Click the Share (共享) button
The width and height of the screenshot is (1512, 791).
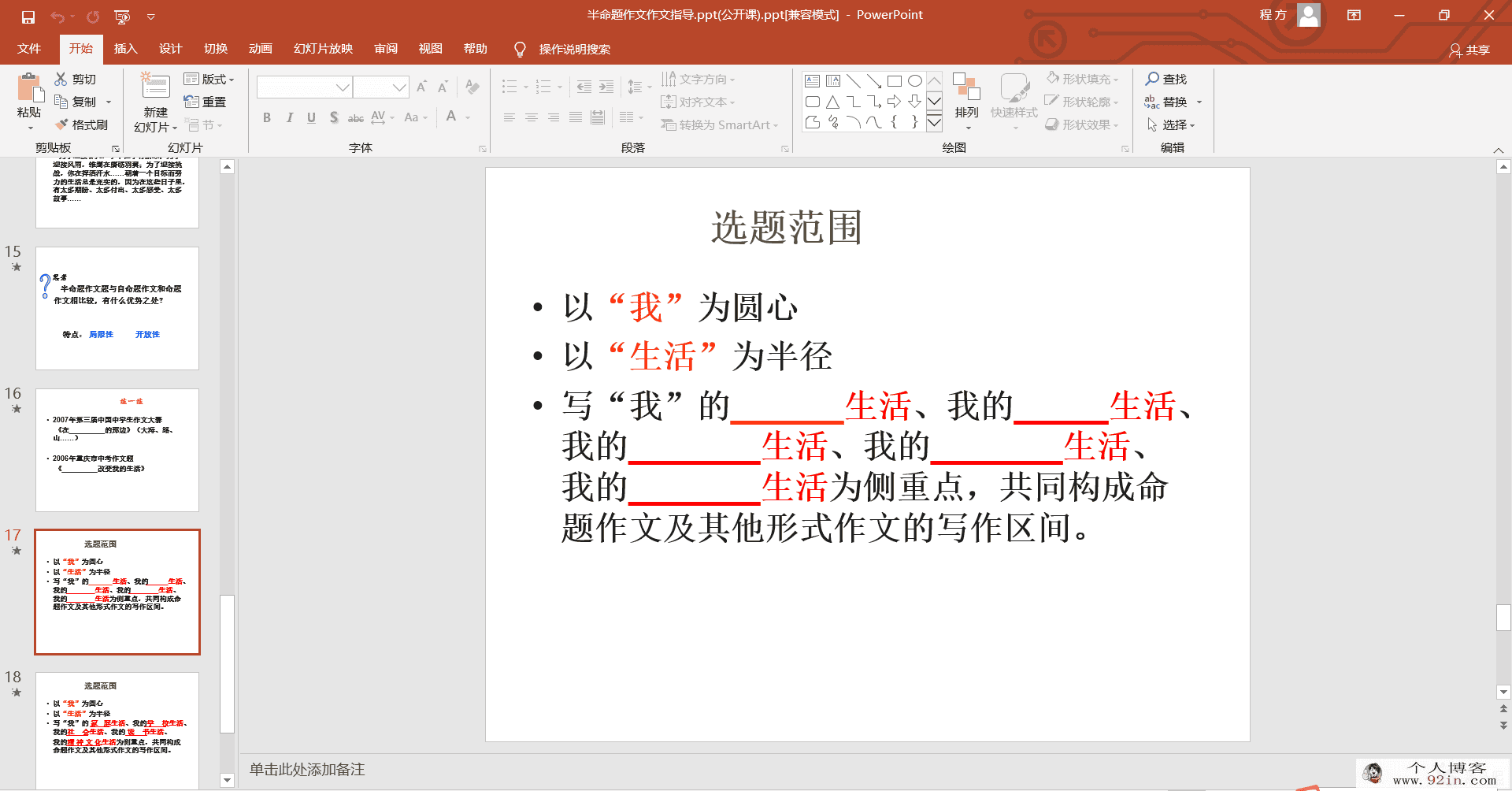coord(1469,50)
